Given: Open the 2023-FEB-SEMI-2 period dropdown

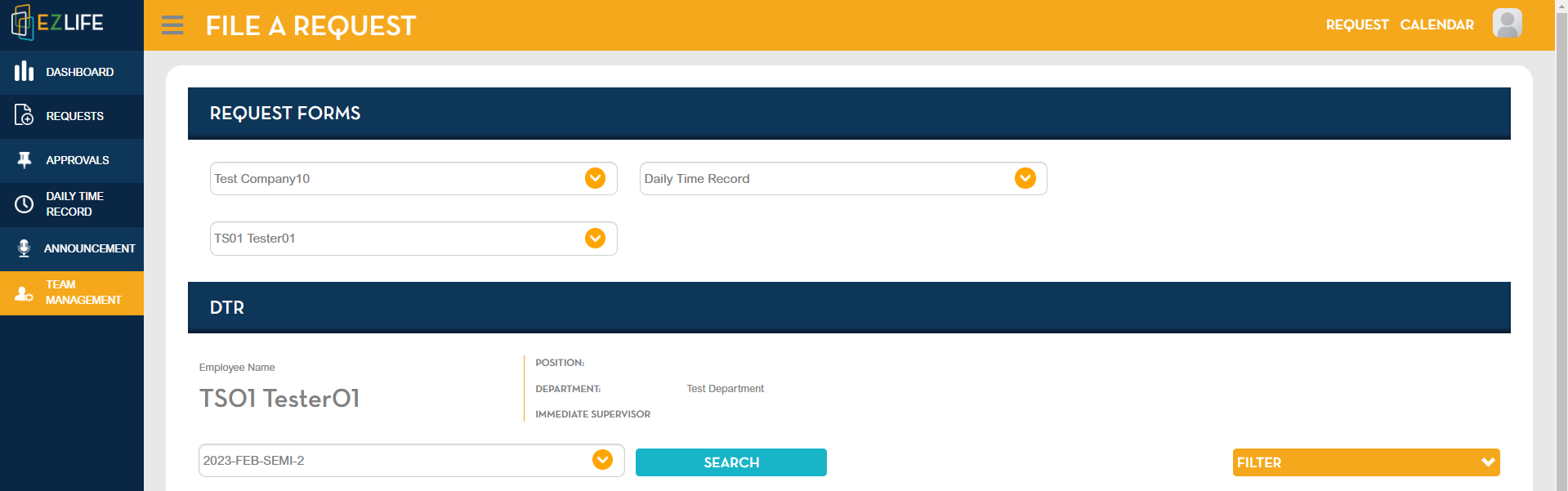Looking at the screenshot, I should click(412, 461).
